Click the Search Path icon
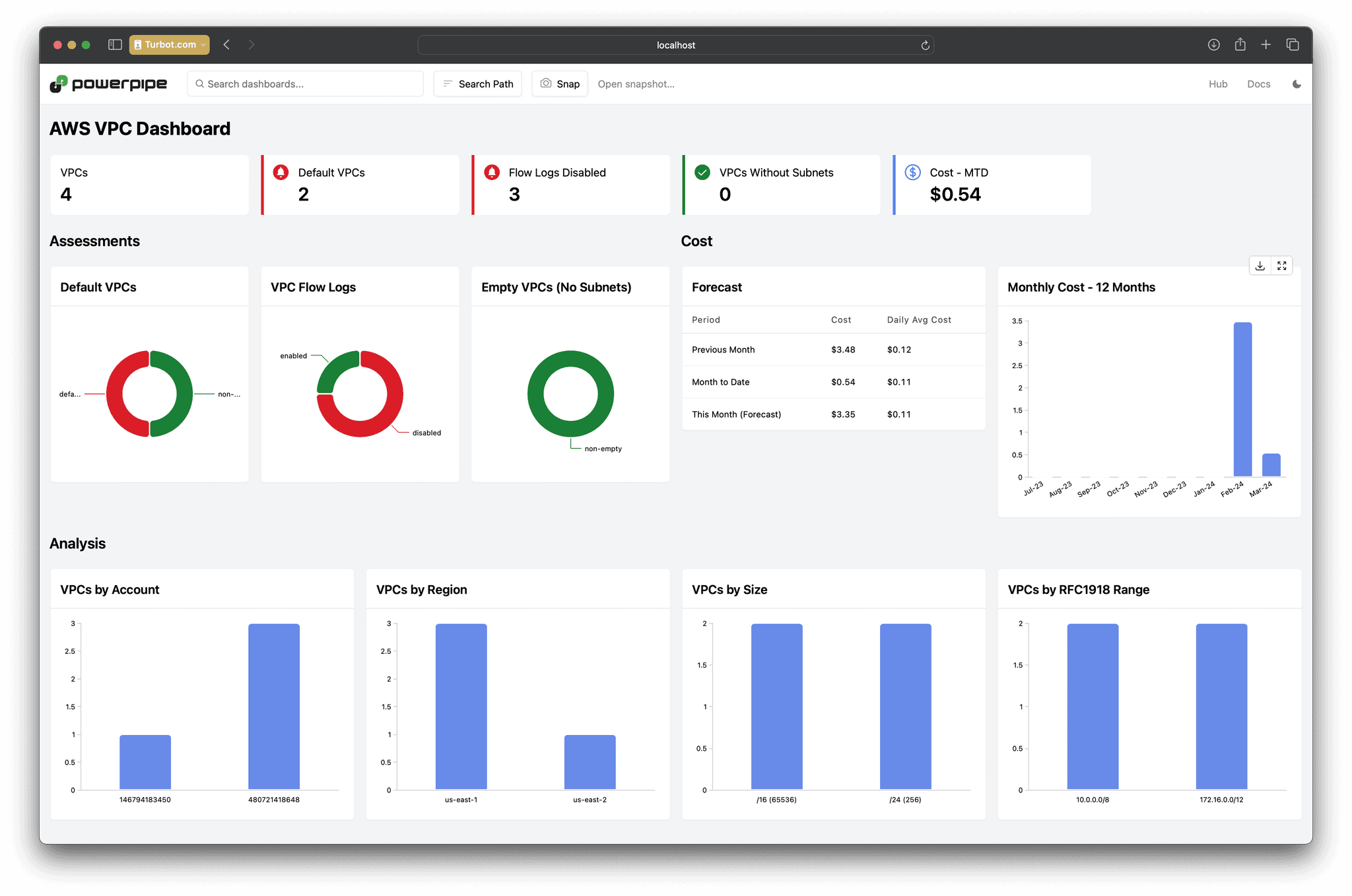This screenshot has width=1352, height=896. point(446,83)
